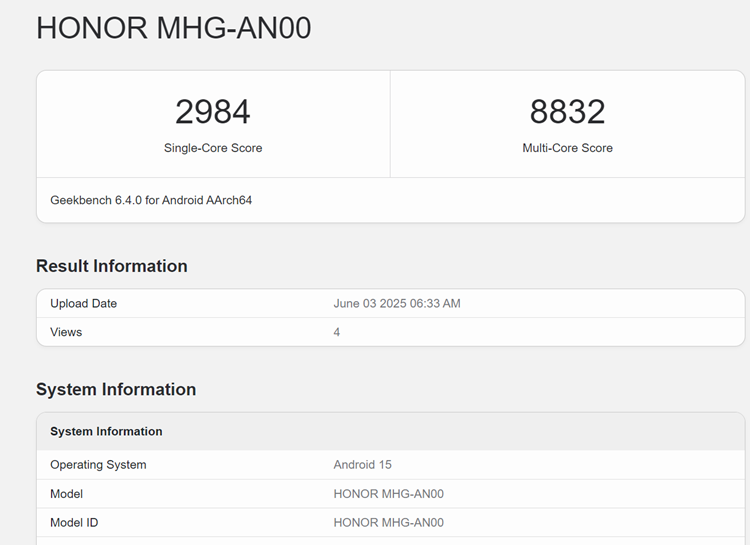The width and height of the screenshot is (750, 545).
Task: Click the Model ID row's HONOR MHG-AN00 value
Action: point(388,522)
